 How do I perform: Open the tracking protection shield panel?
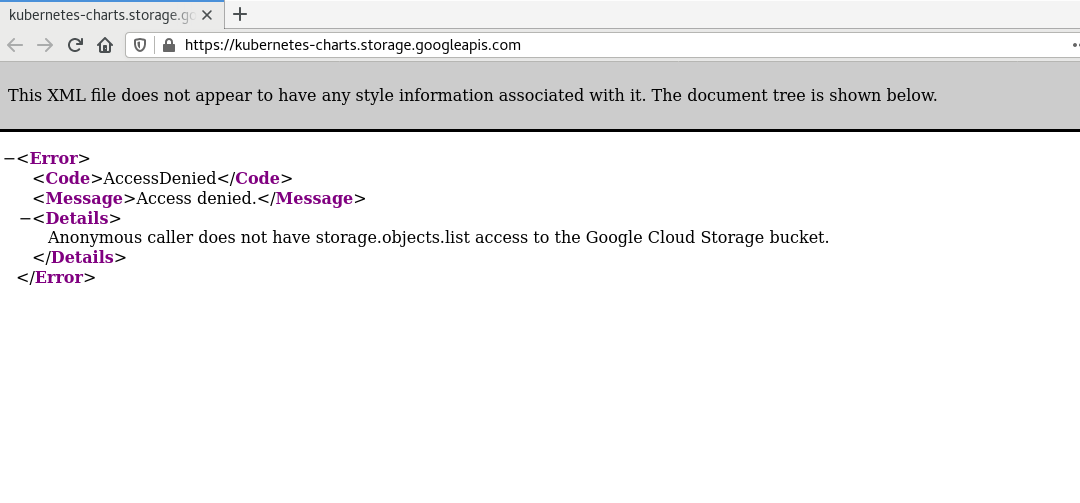(x=141, y=45)
